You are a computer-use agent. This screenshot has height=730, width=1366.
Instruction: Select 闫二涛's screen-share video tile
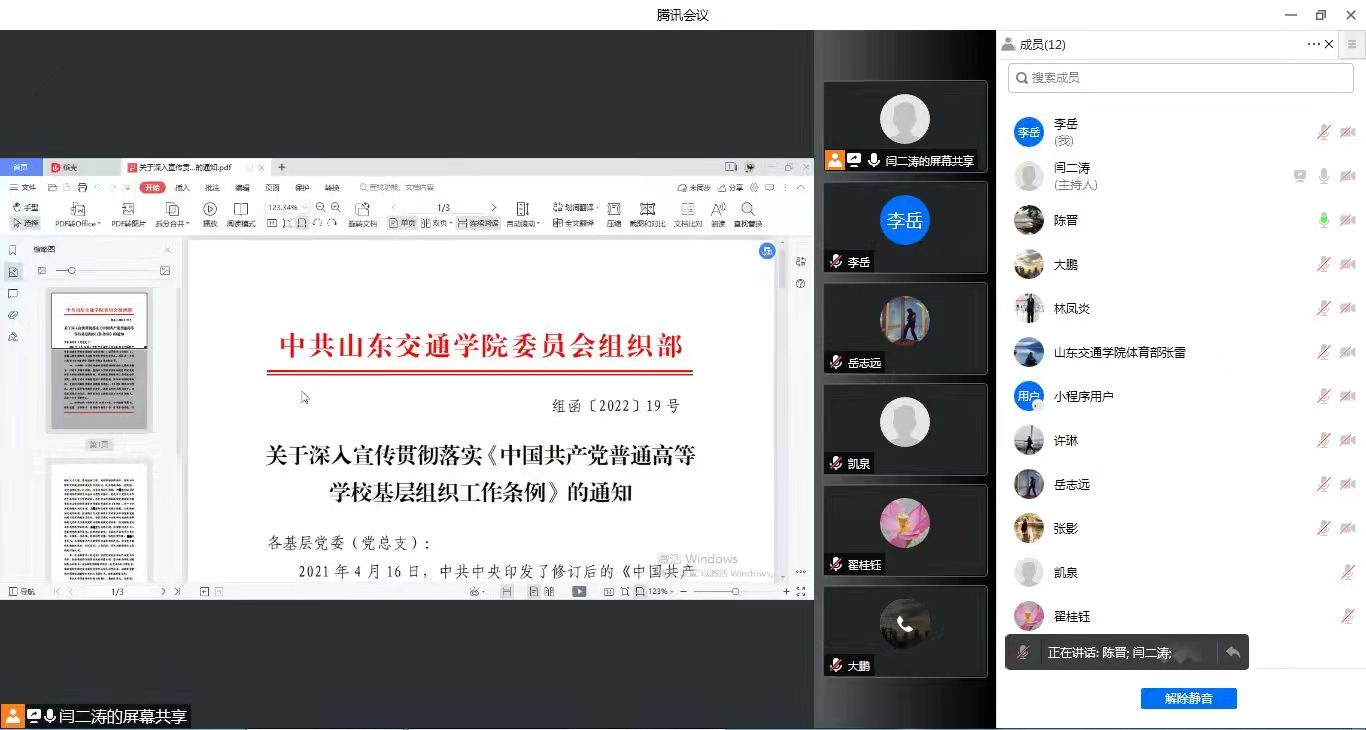(x=905, y=126)
